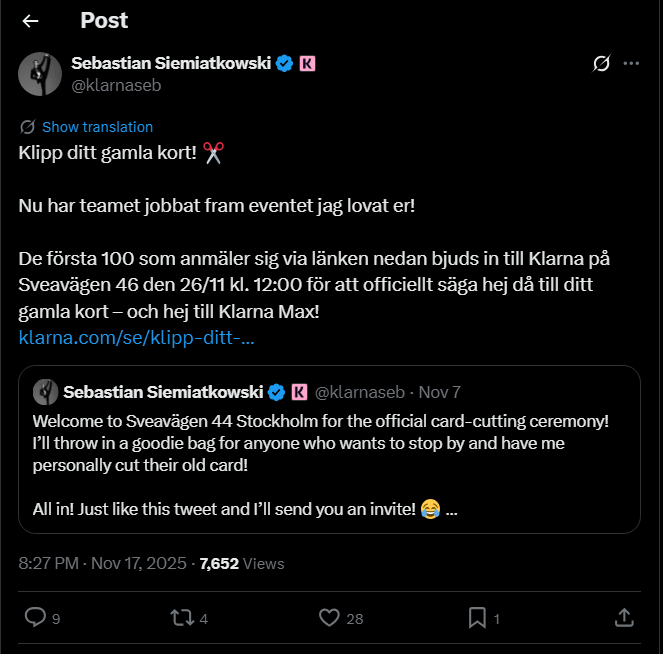Click the back arrow icon
This screenshot has height=654, width=663.
point(31,21)
